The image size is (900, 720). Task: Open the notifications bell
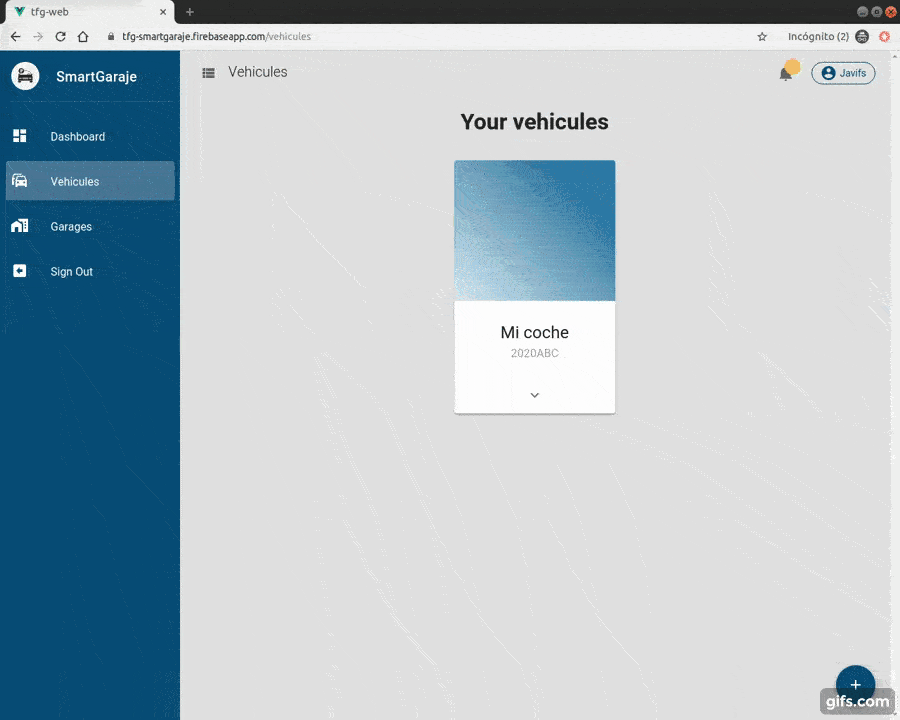(x=786, y=73)
